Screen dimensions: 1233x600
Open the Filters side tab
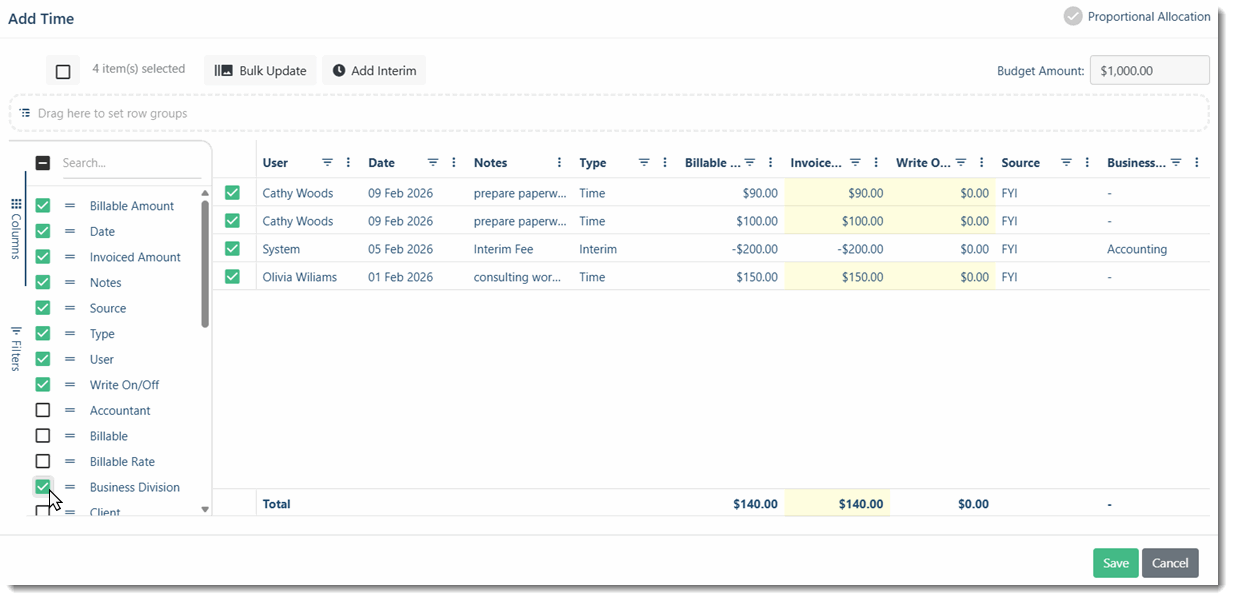click(x=16, y=348)
